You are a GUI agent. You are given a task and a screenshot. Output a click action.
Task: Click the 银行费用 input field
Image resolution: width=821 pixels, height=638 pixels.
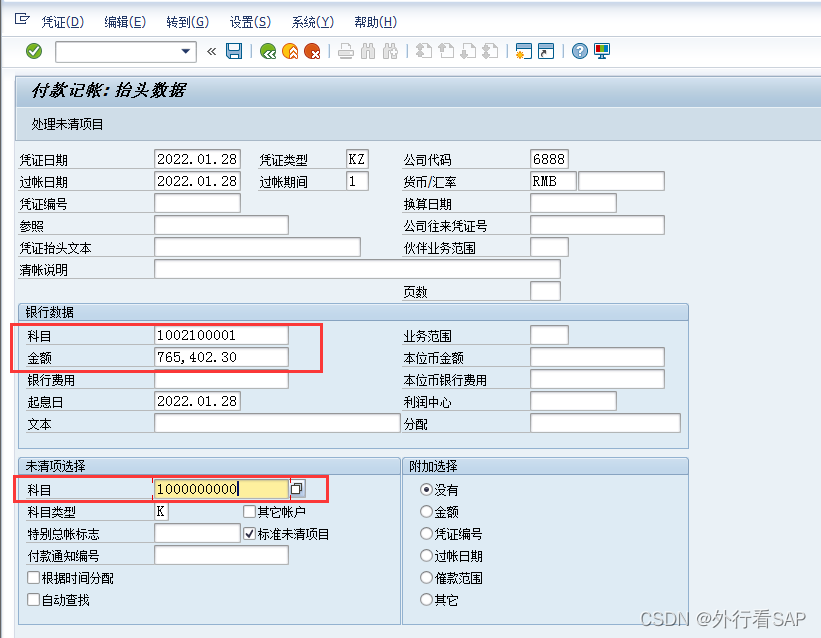(x=221, y=379)
